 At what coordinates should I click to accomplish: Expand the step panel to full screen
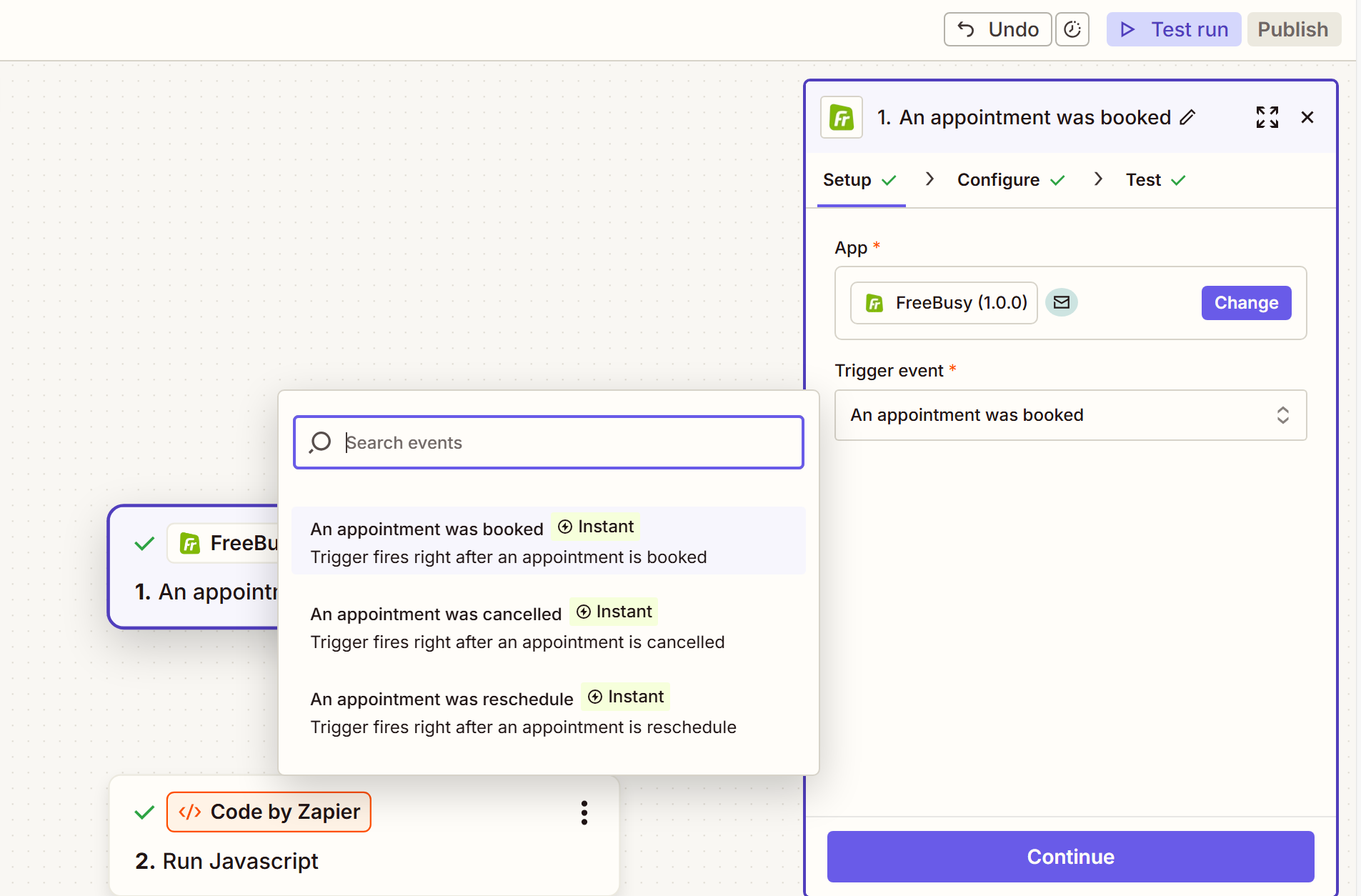(1267, 117)
